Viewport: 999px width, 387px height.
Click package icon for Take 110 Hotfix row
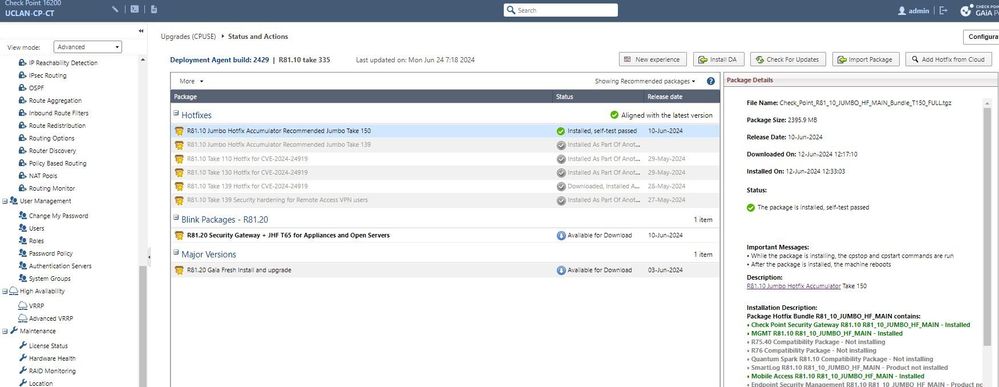click(180, 159)
